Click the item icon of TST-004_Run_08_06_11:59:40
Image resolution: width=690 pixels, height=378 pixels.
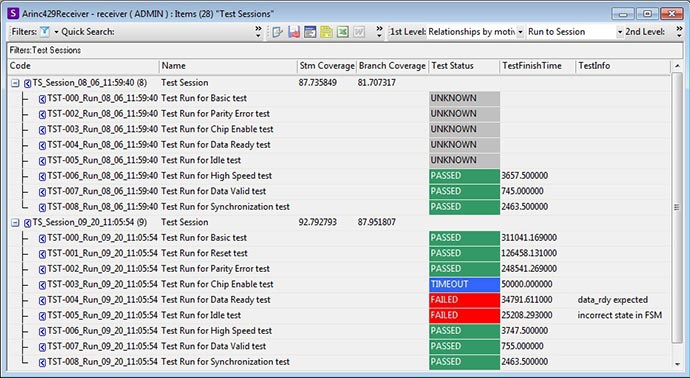coord(42,145)
